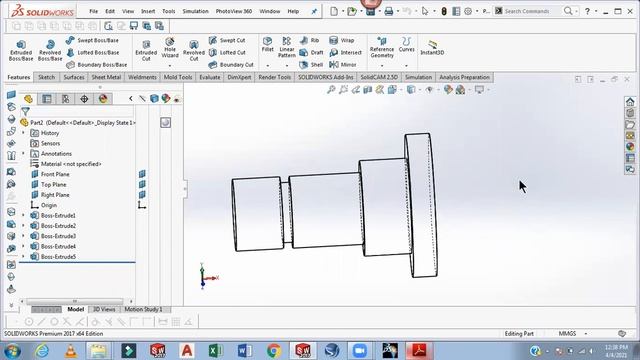Switch to the Sketch tab
The height and width of the screenshot is (360, 640).
[47, 77]
